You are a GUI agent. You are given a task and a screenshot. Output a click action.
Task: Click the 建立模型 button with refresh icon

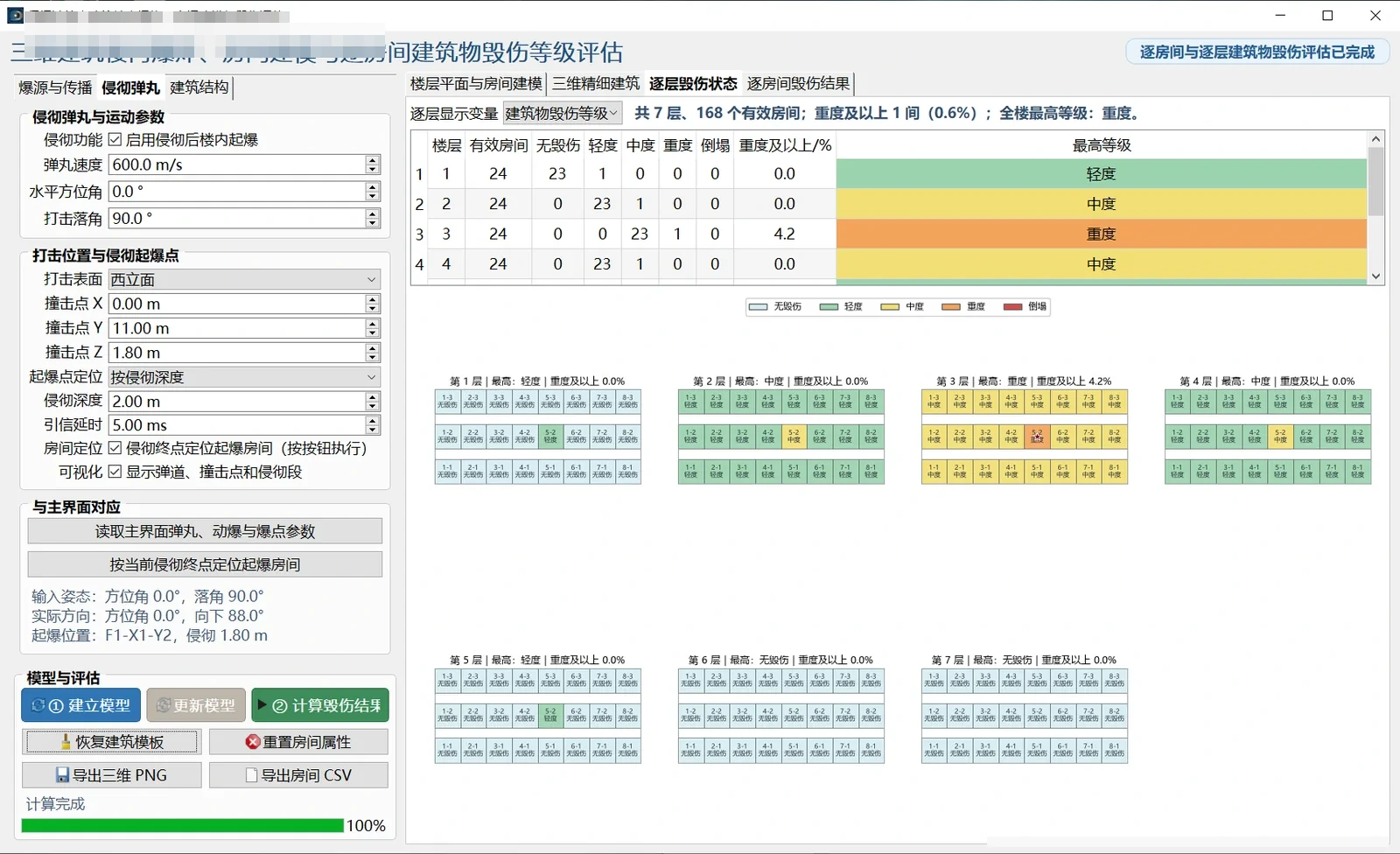pos(80,705)
